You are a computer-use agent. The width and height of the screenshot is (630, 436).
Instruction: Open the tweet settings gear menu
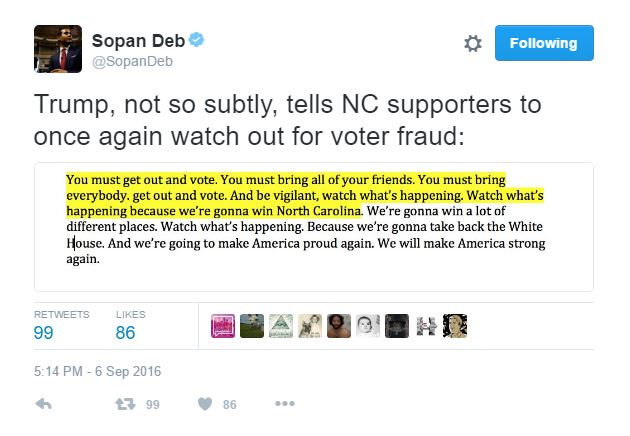tap(474, 44)
